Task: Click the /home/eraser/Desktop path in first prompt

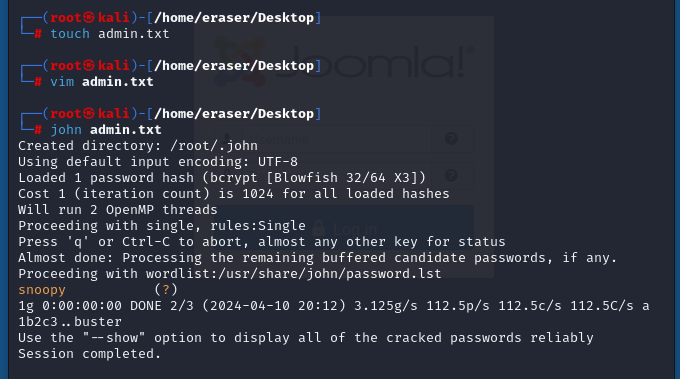Action: point(234,18)
